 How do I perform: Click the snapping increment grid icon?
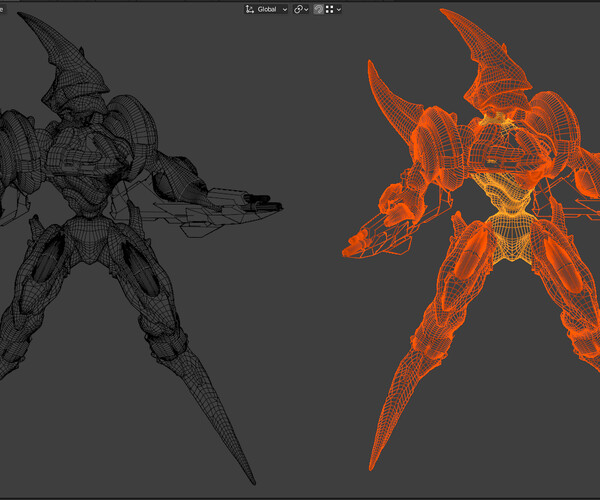click(329, 9)
